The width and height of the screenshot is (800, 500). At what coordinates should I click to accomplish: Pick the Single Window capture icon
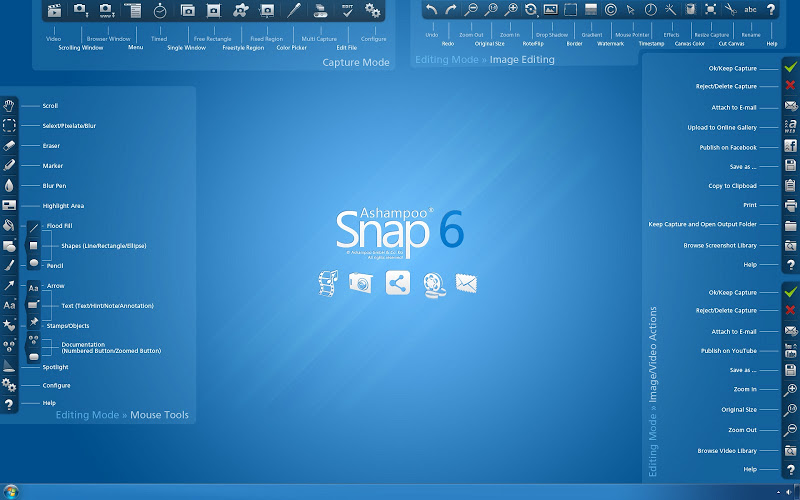(187, 10)
